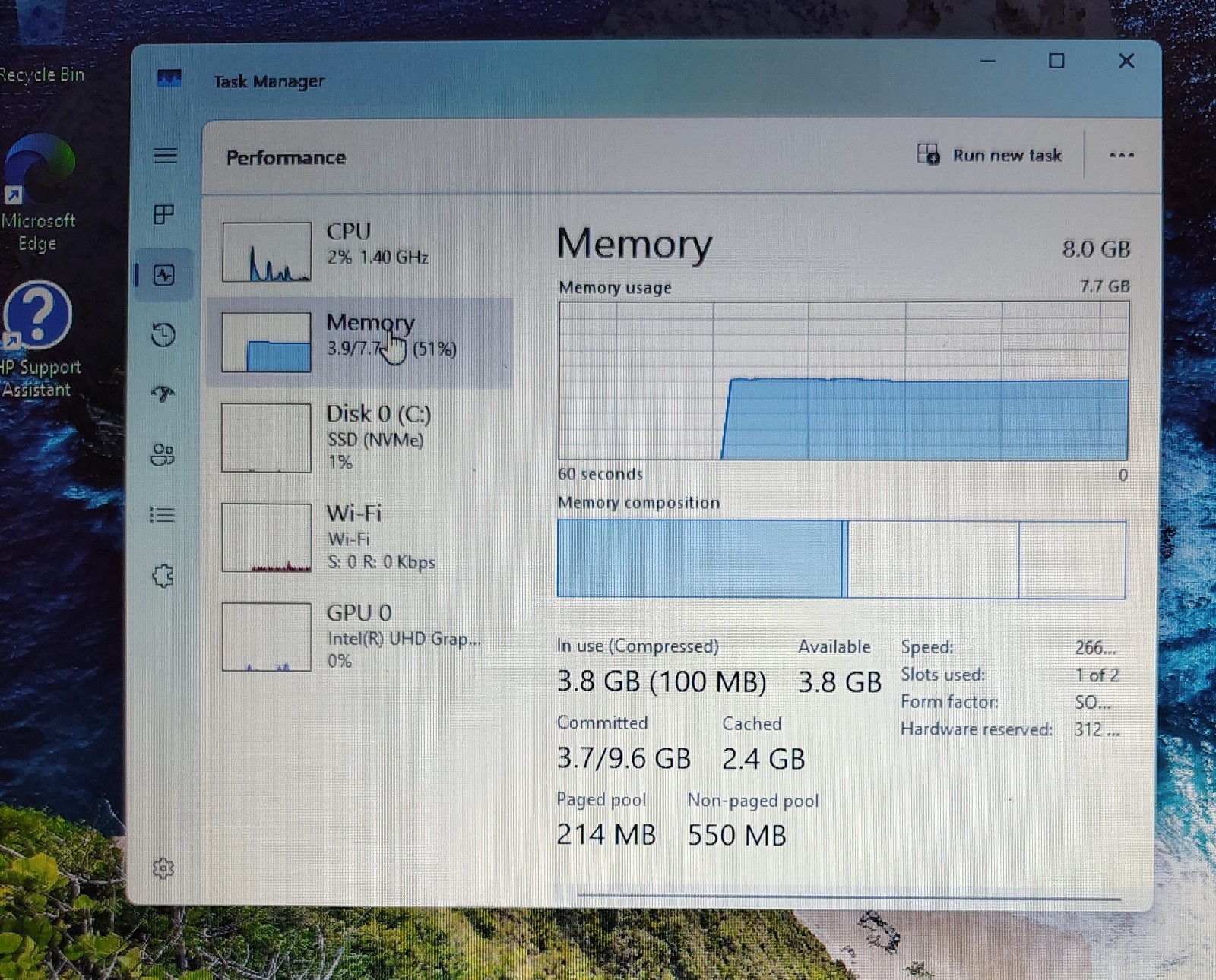Click the Cached 2.4 GB value

[763, 759]
